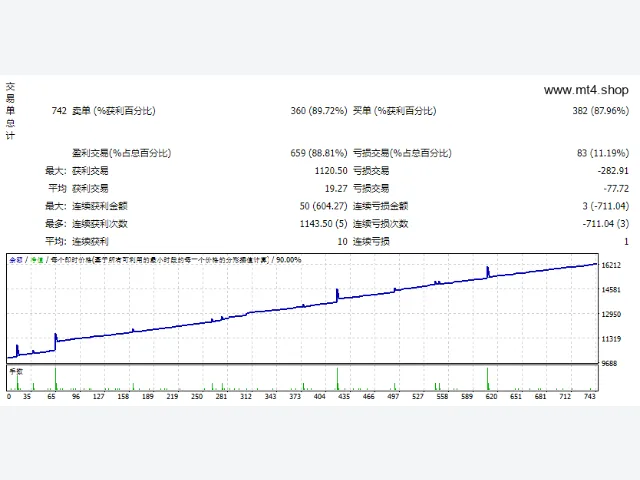Click the 14581 balance axis label

(x=611, y=290)
